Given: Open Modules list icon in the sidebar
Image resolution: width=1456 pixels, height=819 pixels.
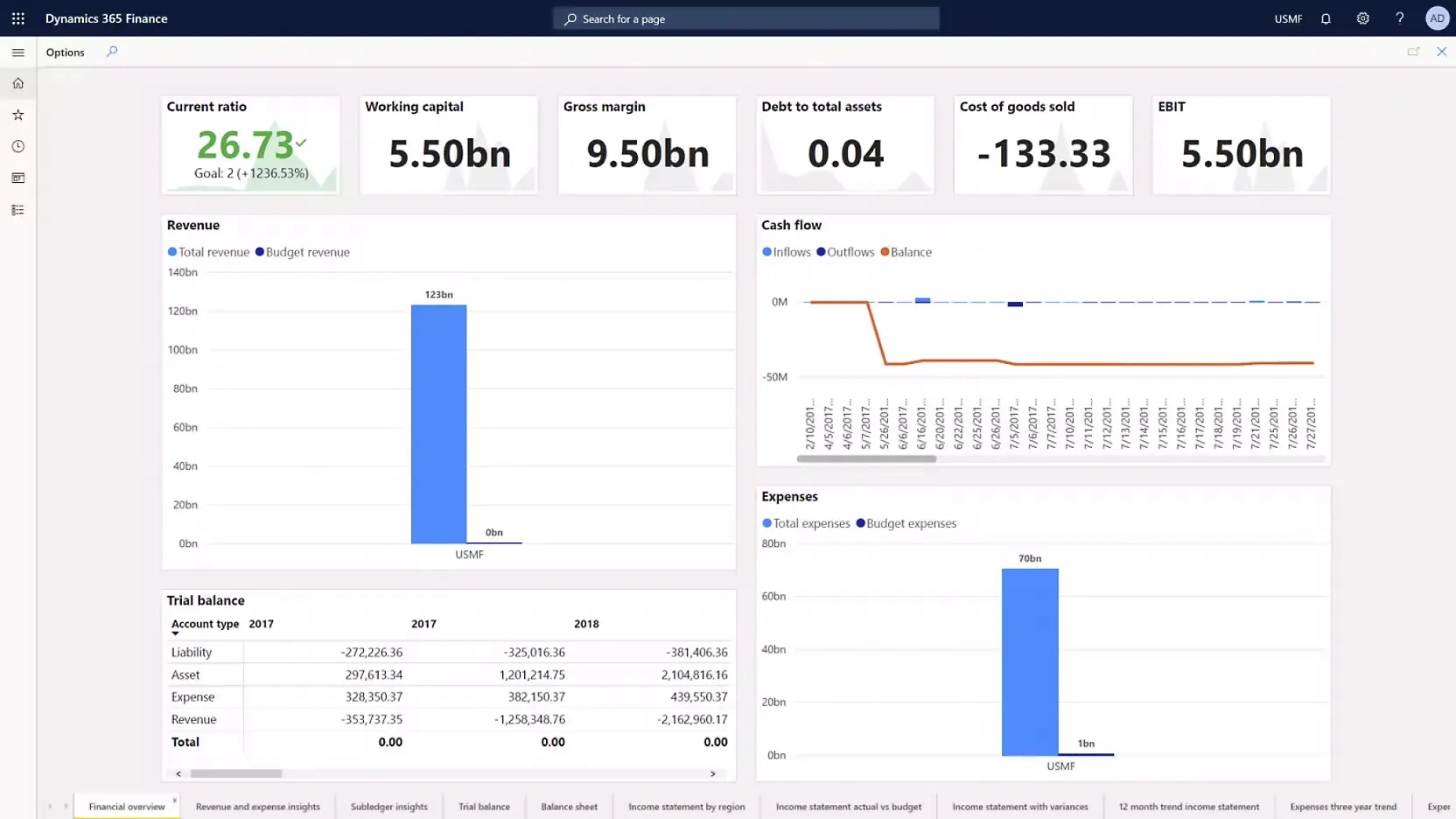Looking at the screenshot, I should tap(17, 210).
